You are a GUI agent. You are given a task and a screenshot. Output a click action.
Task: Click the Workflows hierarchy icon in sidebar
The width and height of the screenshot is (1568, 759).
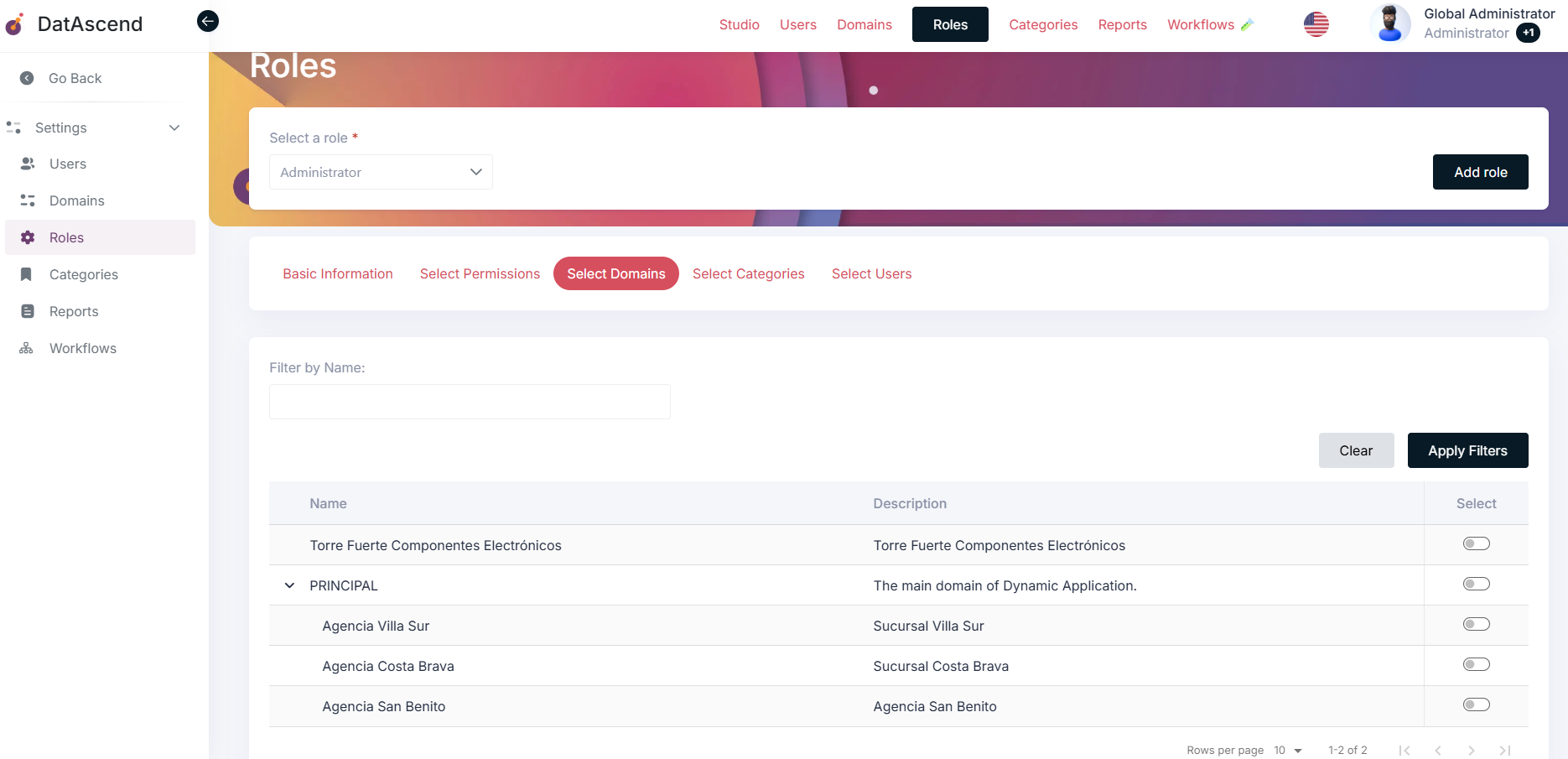click(27, 348)
